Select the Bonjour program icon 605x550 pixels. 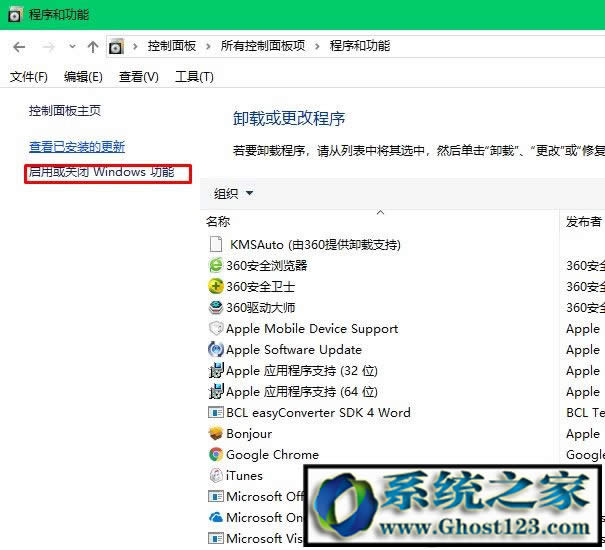click(x=215, y=433)
